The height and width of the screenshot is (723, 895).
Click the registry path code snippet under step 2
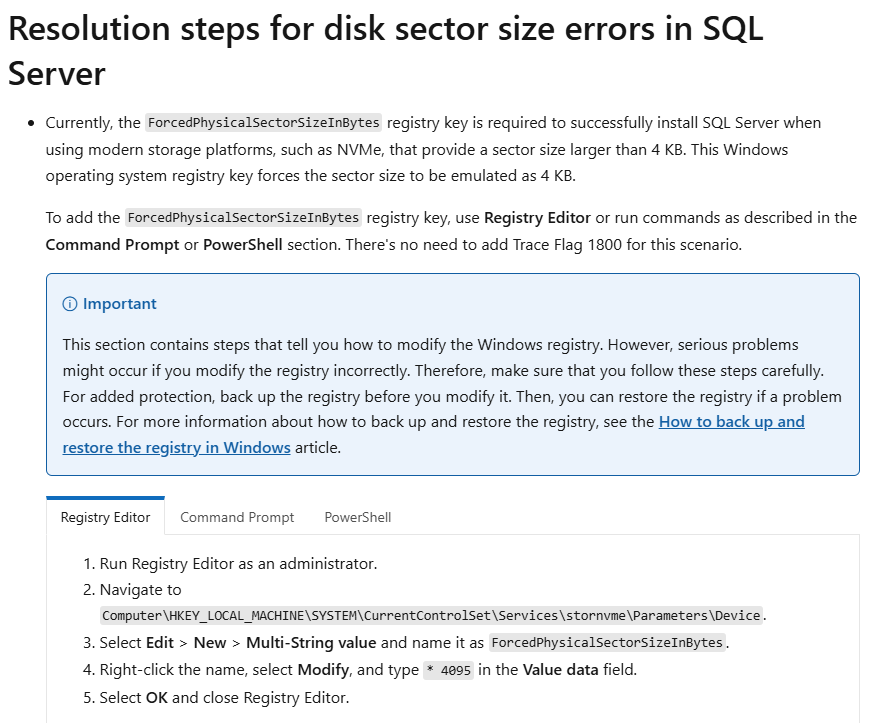430,615
